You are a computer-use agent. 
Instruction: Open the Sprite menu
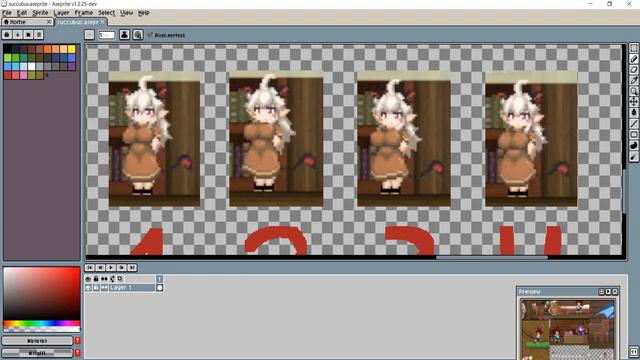(x=40, y=13)
